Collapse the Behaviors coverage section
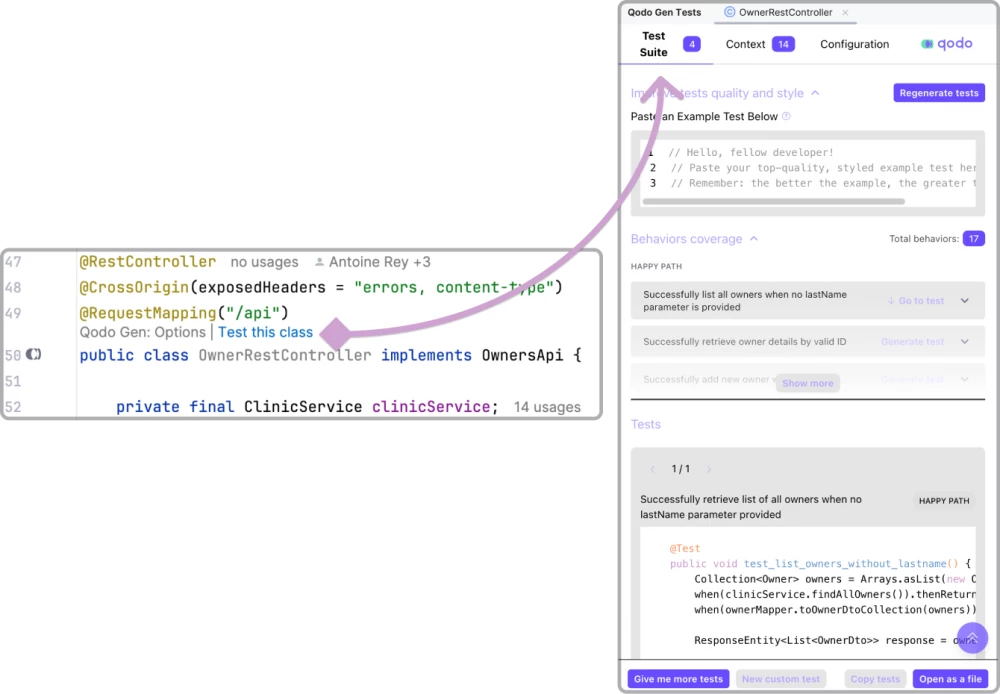This screenshot has height=694, width=1000. (x=754, y=239)
